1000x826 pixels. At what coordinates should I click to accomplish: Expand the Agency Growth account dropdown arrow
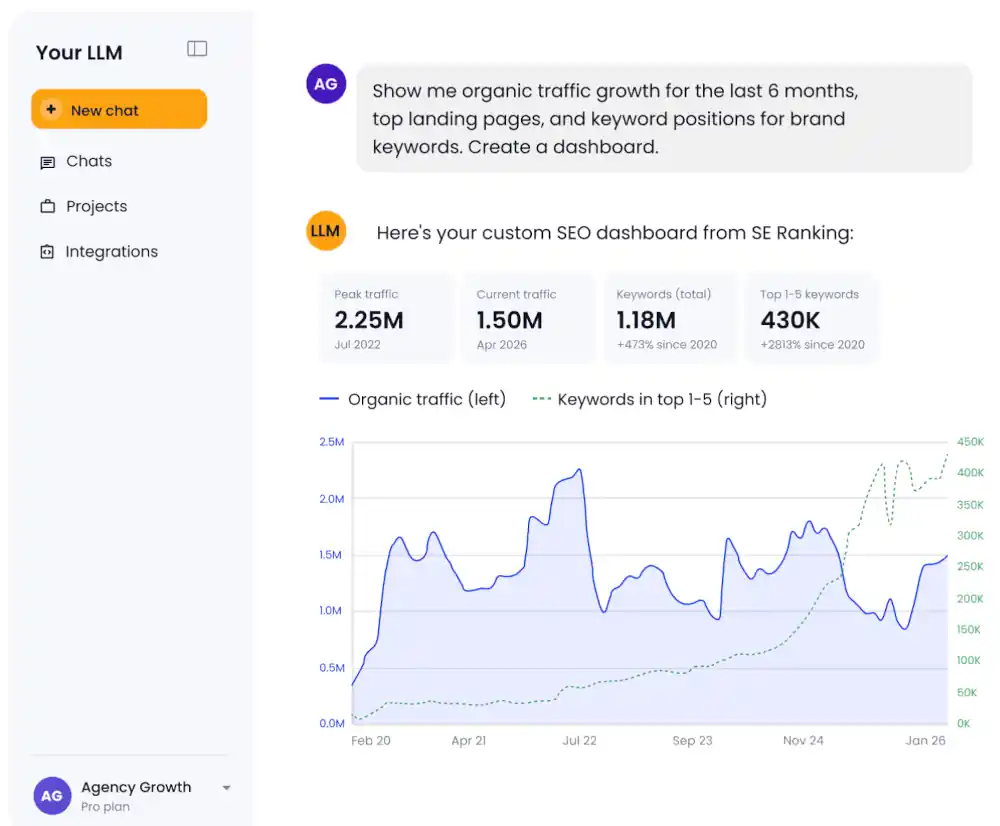click(226, 788)
